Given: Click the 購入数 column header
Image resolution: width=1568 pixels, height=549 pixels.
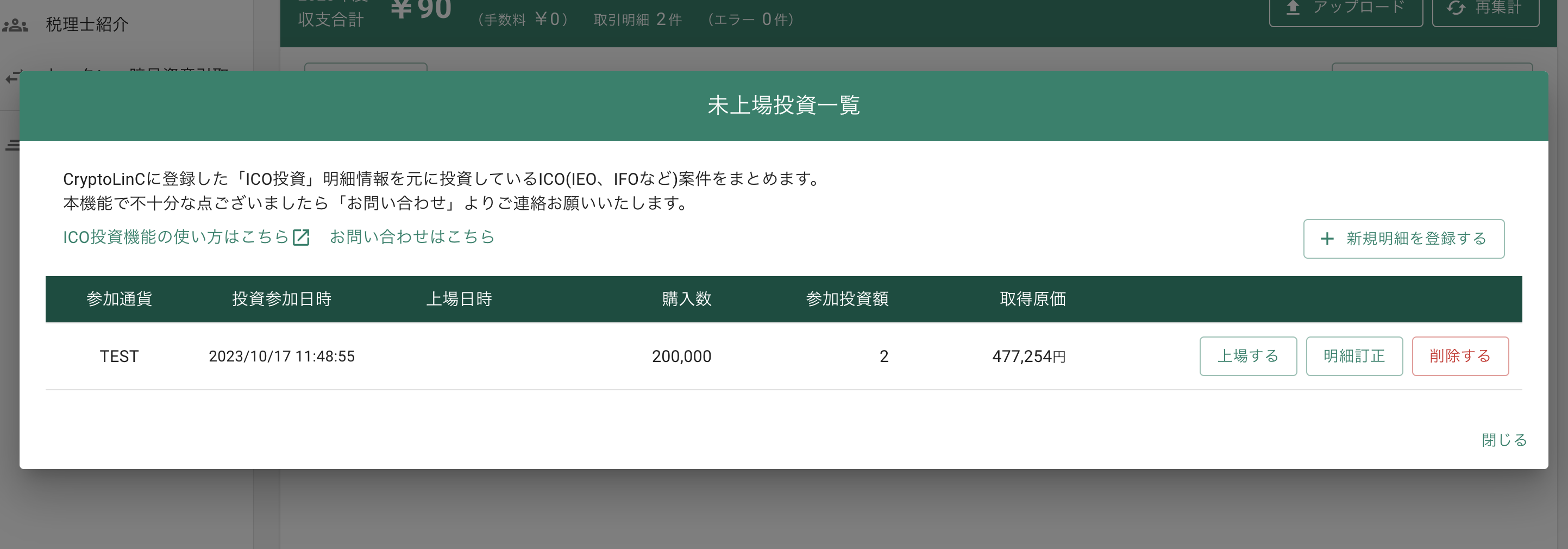Looking at the screenshot, I should pos(687,299).
